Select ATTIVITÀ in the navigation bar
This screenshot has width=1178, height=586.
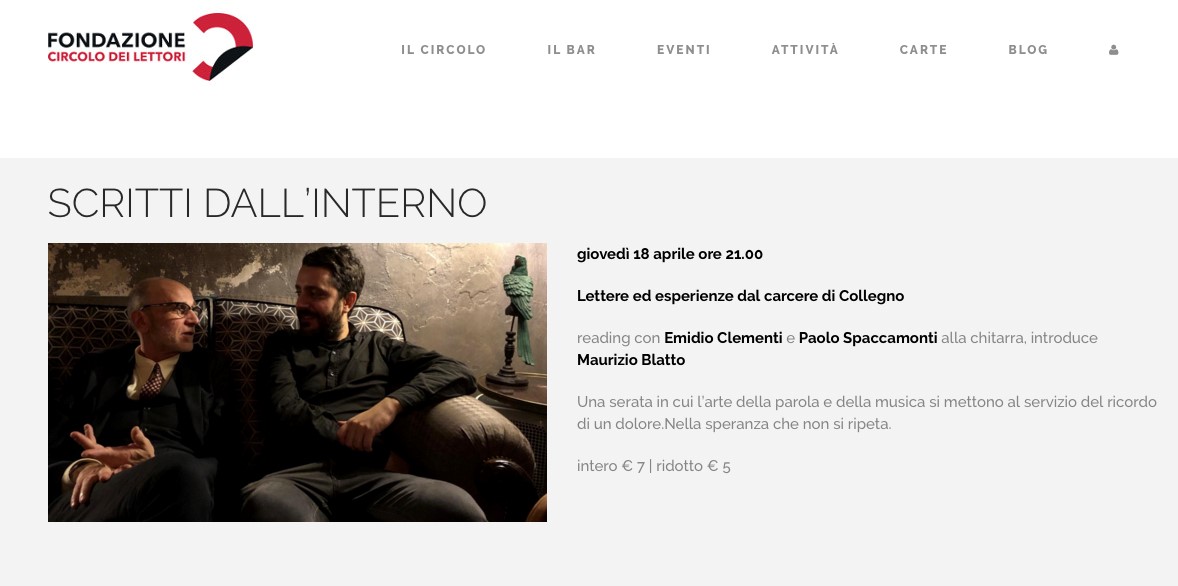[x=805, y=50]
